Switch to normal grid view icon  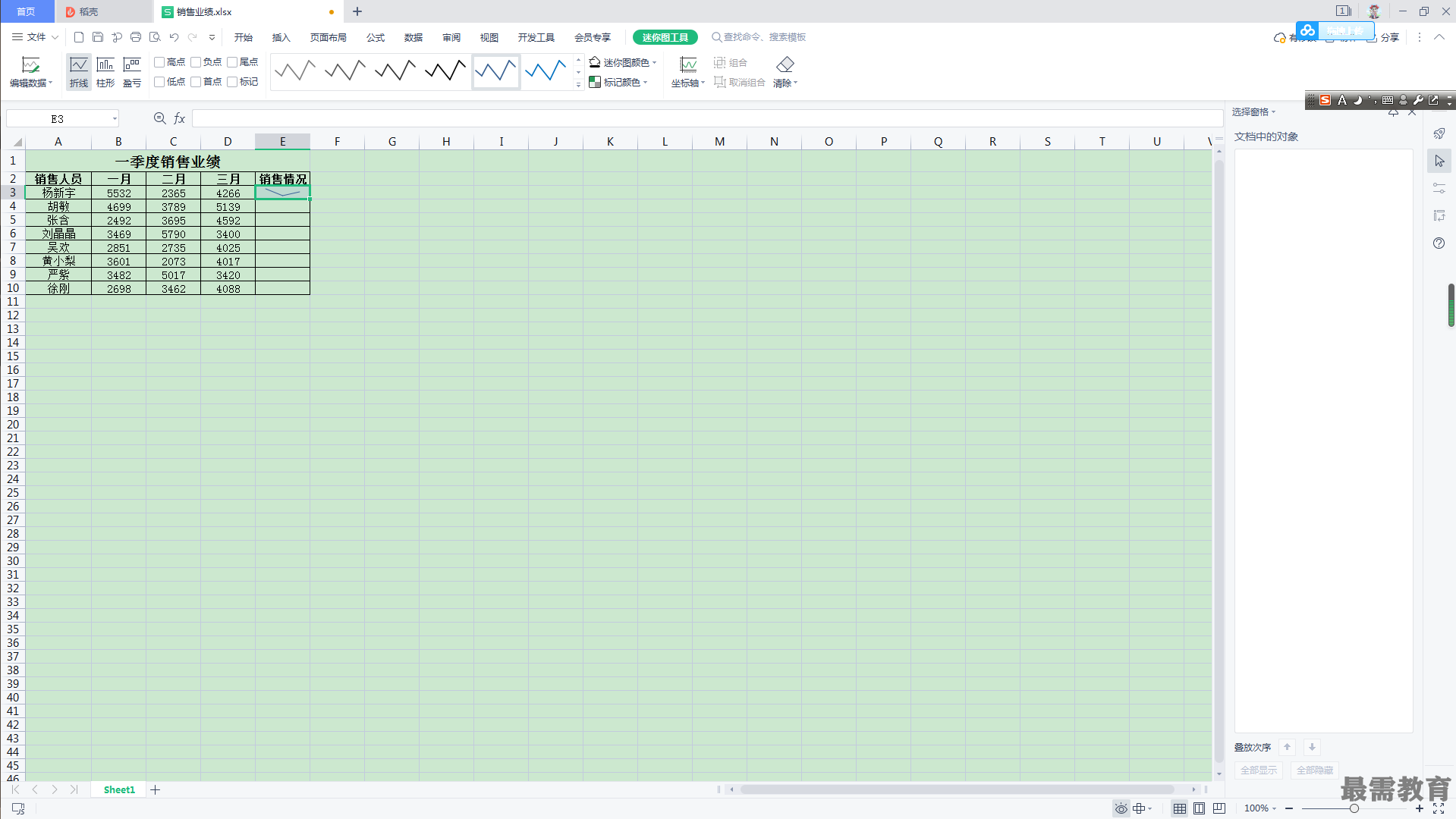[1180, 808]
